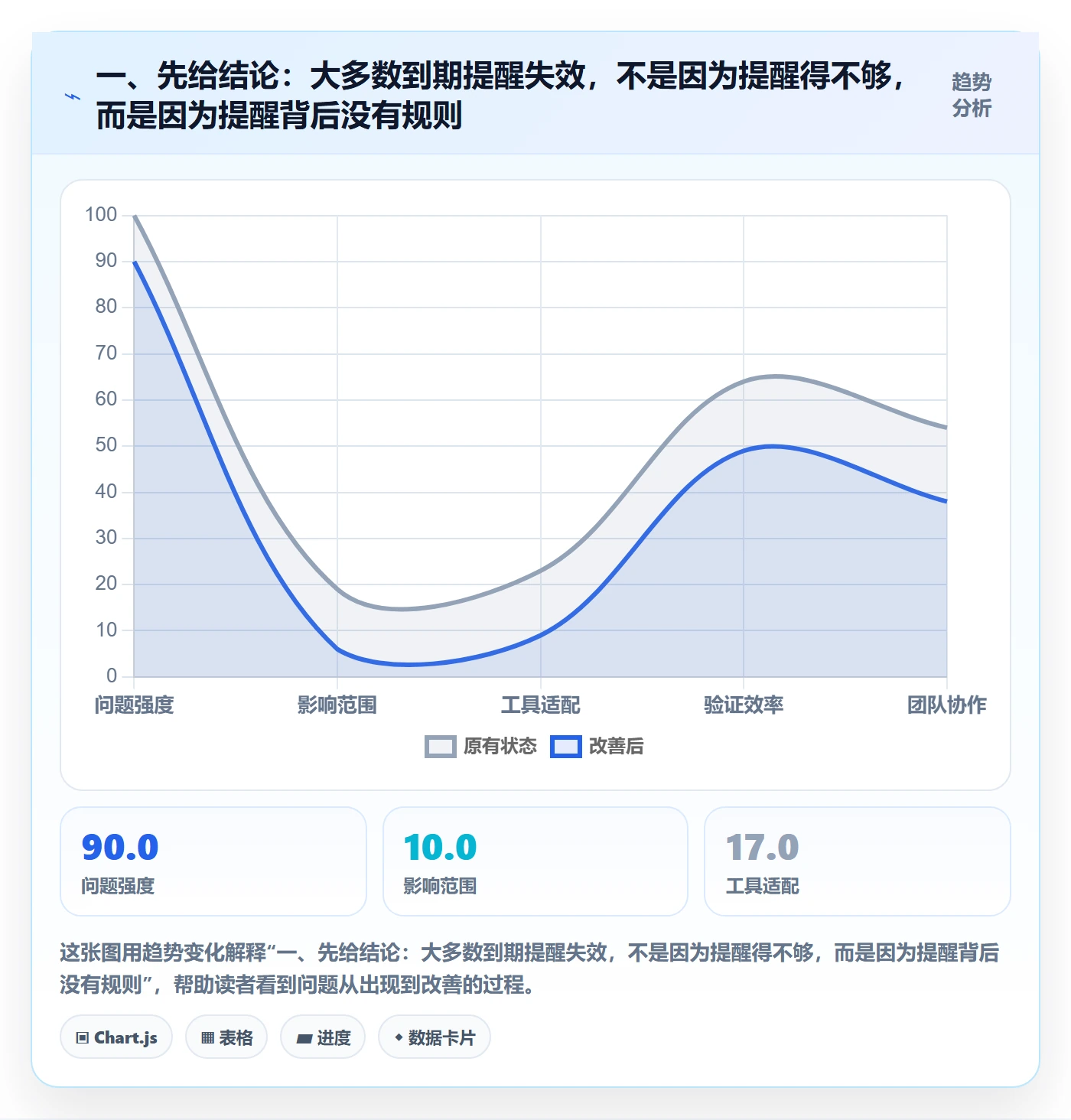The width and height of the screenshot is (1071, 1120).
Task: Click the card title starting 一、先给结论
Action: [501, 96]
